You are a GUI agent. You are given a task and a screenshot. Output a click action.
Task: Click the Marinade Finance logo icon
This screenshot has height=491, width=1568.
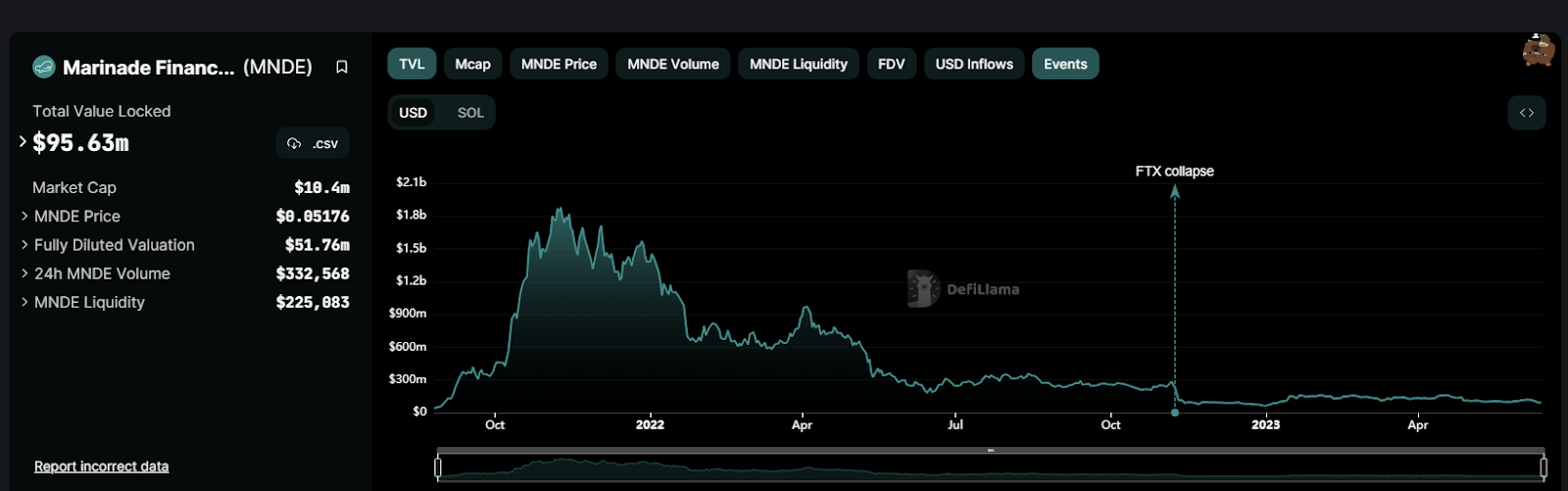pyautogui.click(x=44, y=67)
